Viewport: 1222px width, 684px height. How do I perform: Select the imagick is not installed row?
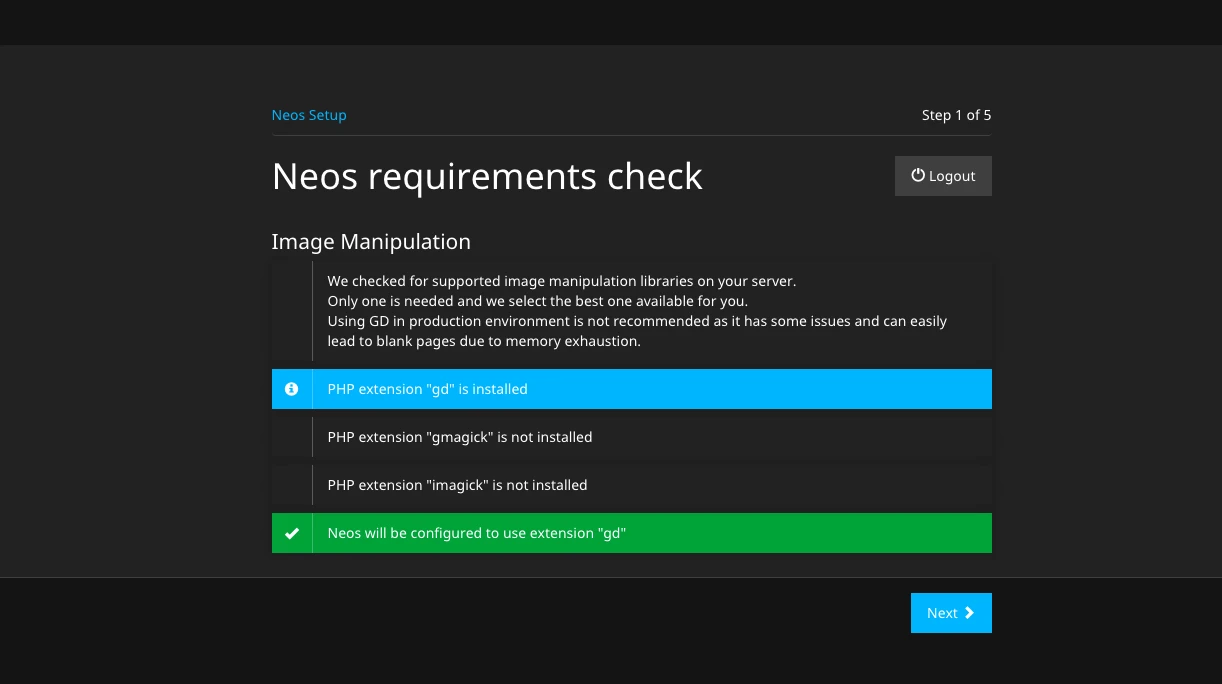(632, 485)
